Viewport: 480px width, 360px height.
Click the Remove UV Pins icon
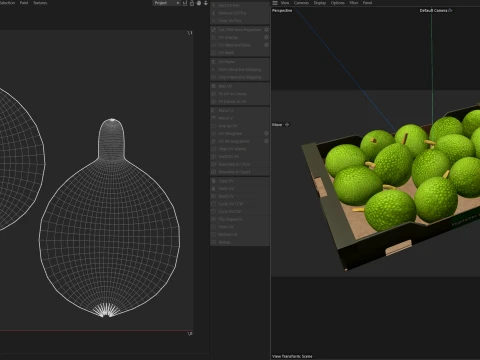pyautogui.click(x=214, y=13)
